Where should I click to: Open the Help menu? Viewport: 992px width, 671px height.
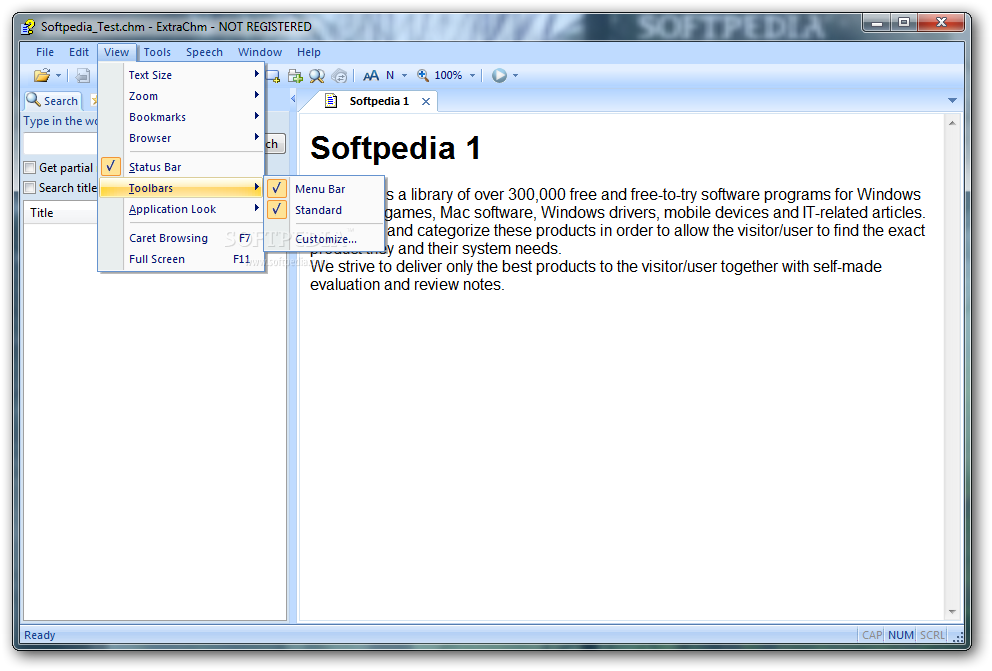[x=309, y=52]
